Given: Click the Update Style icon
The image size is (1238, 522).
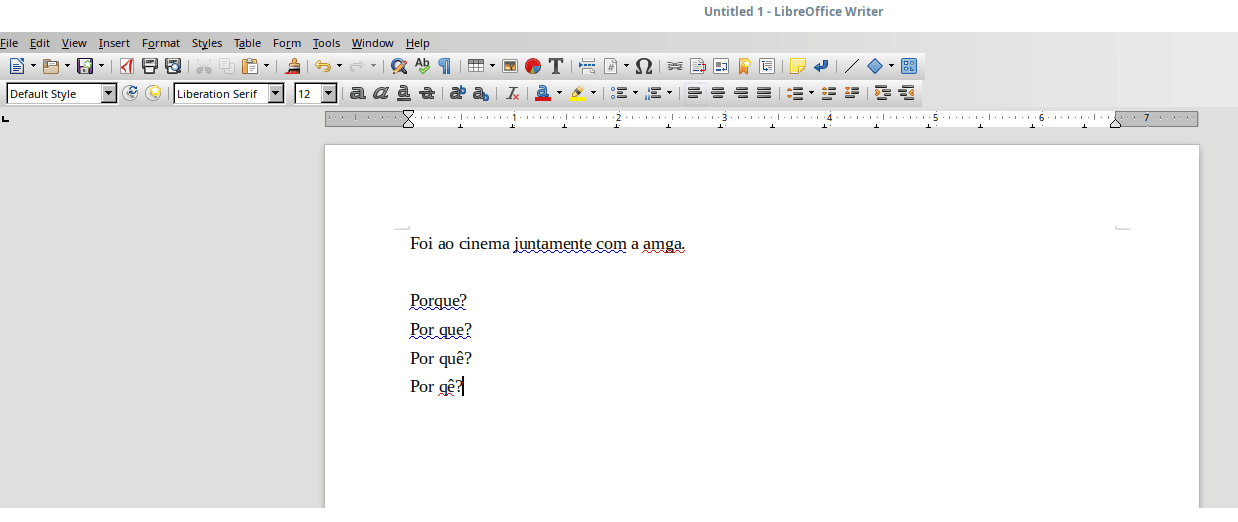Looking at the screenshot, I should click(130, 93).
